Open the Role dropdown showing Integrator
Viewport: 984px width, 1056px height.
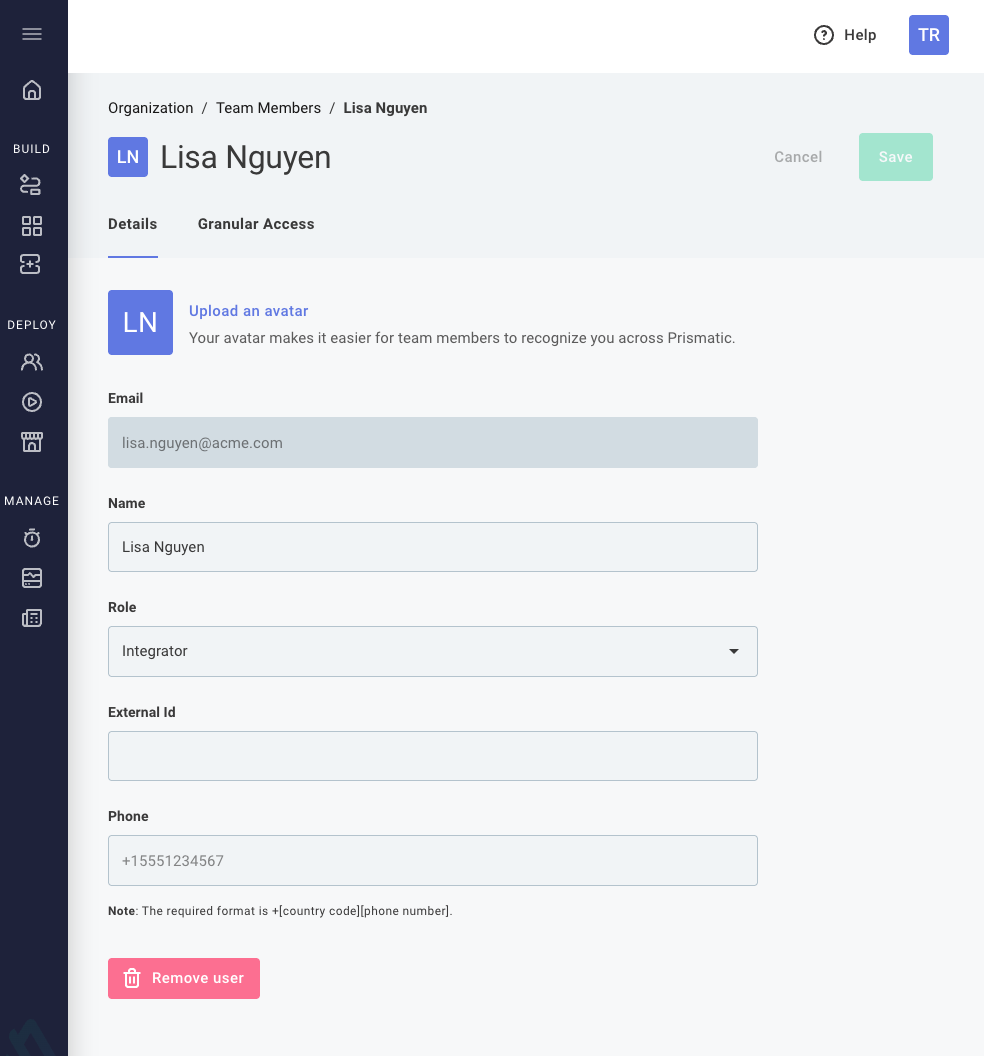click(x=432, y=651)
